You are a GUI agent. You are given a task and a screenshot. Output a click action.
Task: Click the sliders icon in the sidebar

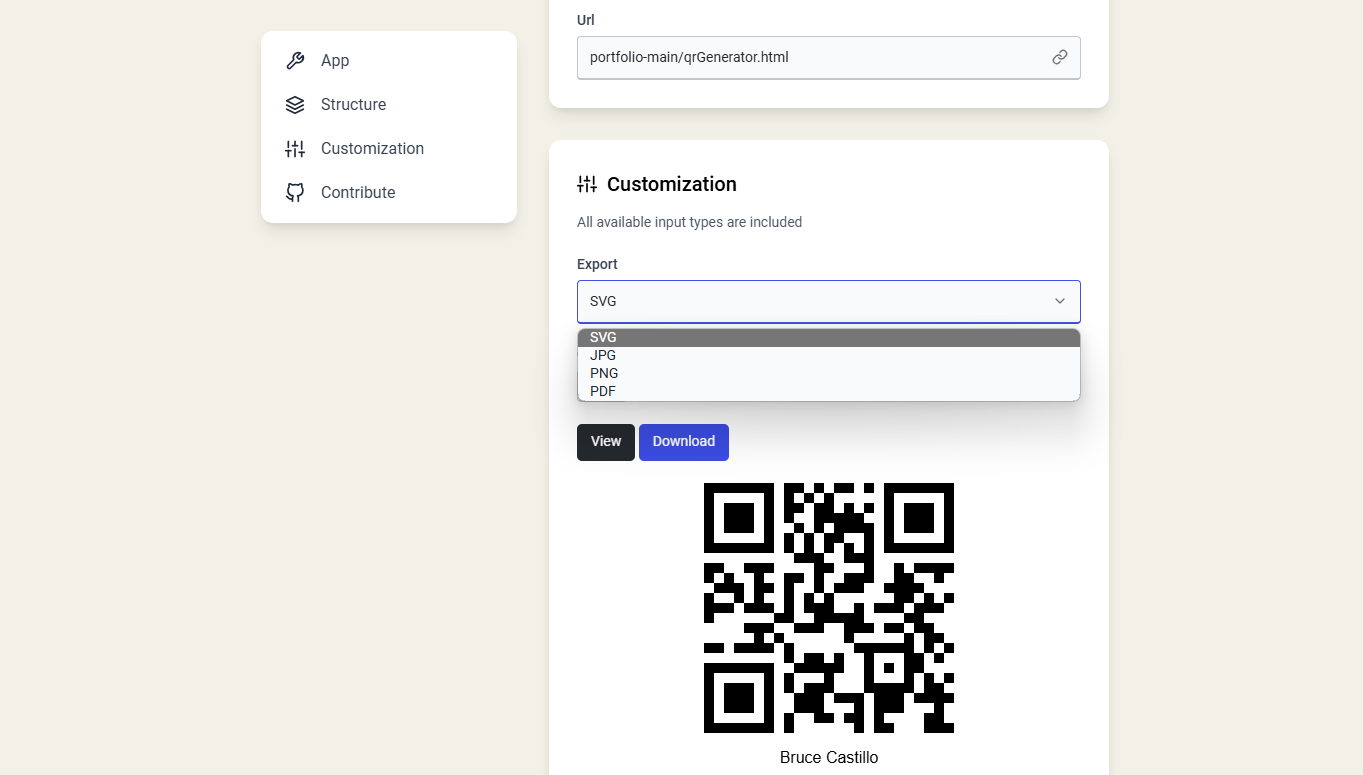295,149
